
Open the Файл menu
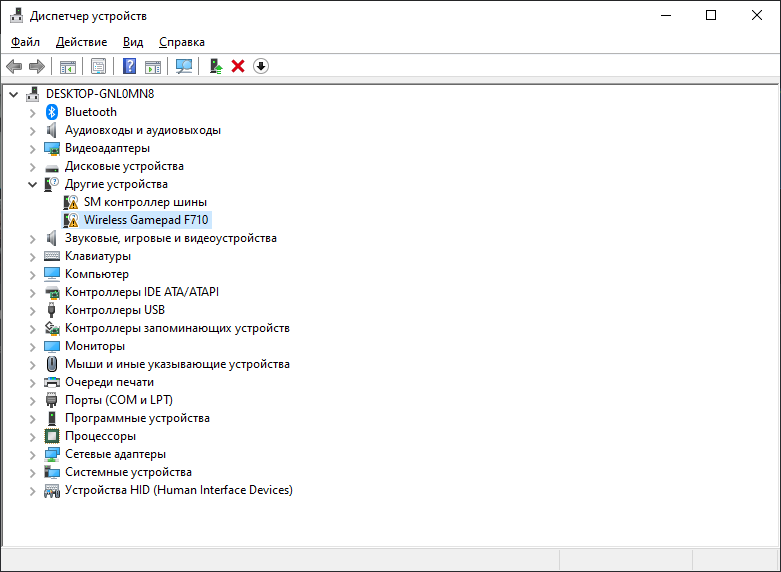[26, 42]
